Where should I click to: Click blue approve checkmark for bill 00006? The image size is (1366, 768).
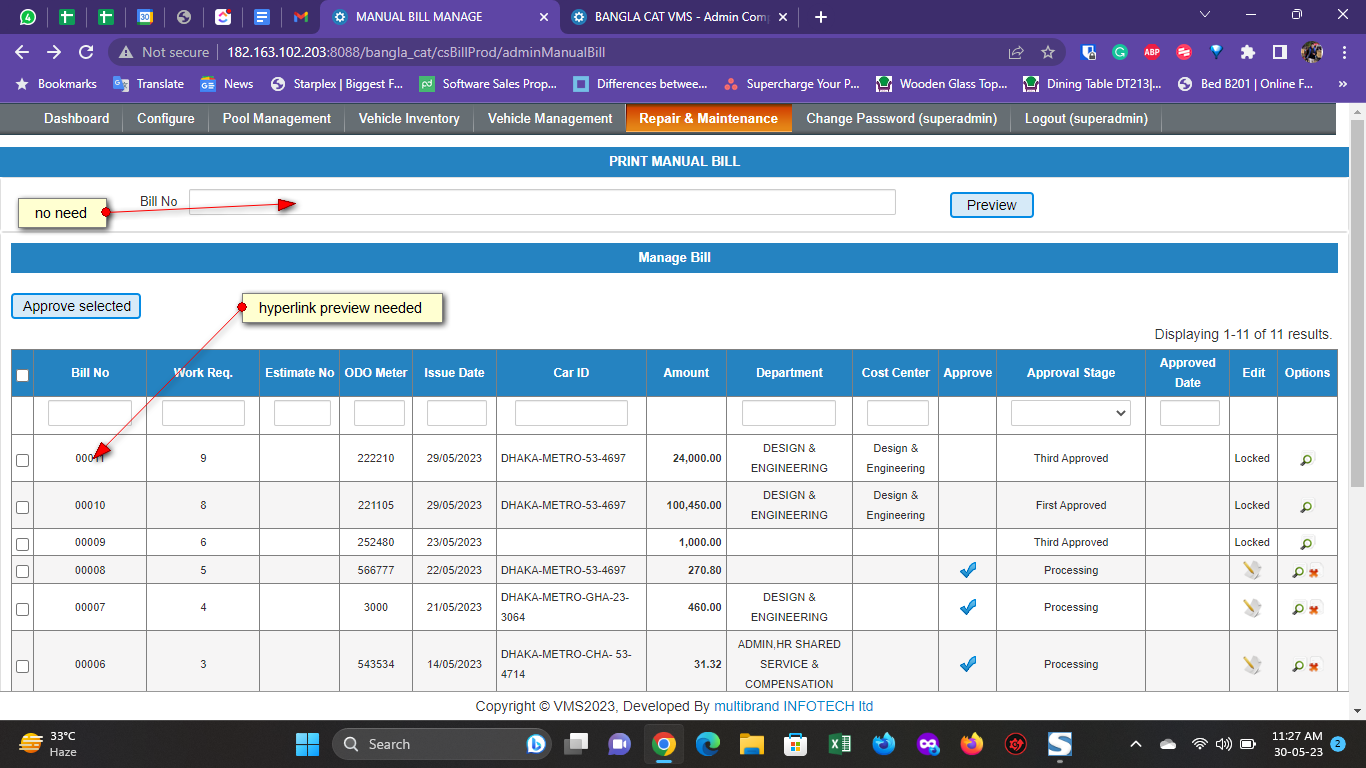[x=967, y=664]
